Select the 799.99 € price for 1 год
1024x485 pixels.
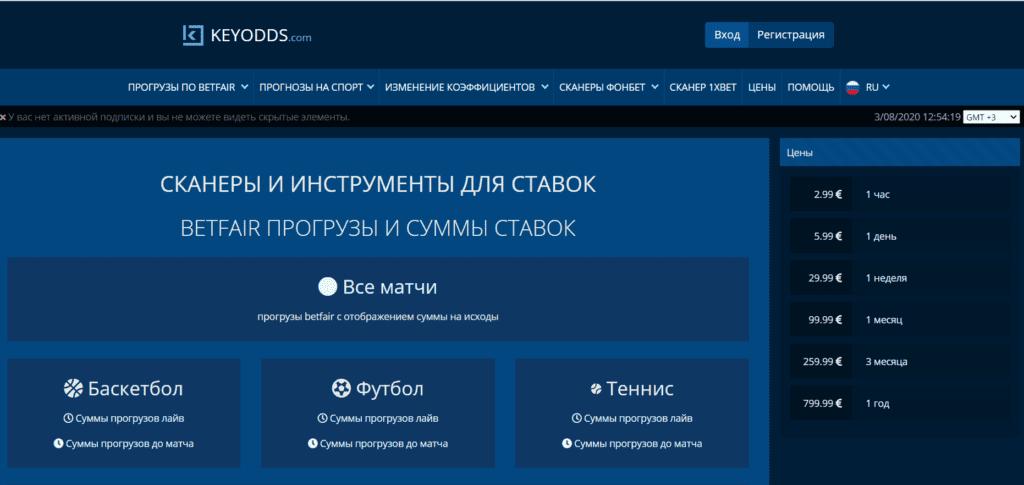point(821,403)
